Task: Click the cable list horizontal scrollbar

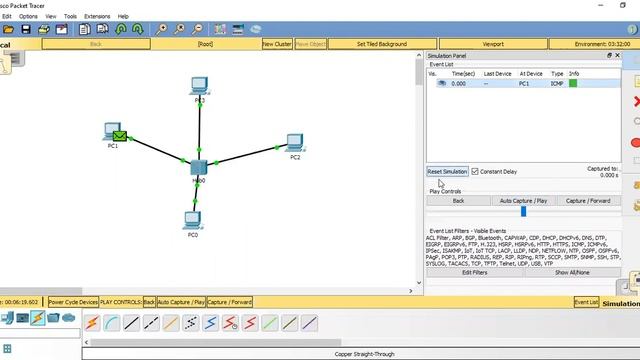Action: pyautogui.click(x=216, y=342)
